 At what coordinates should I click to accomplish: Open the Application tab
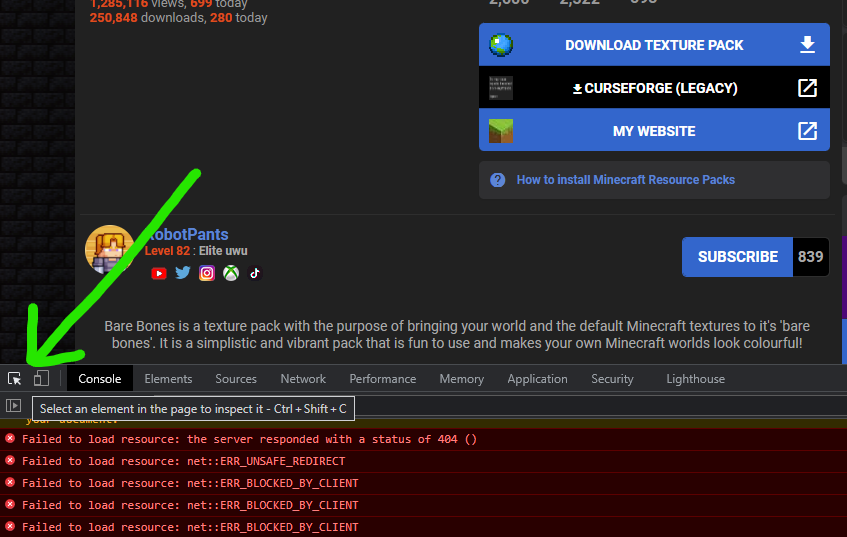pos(537,379)
